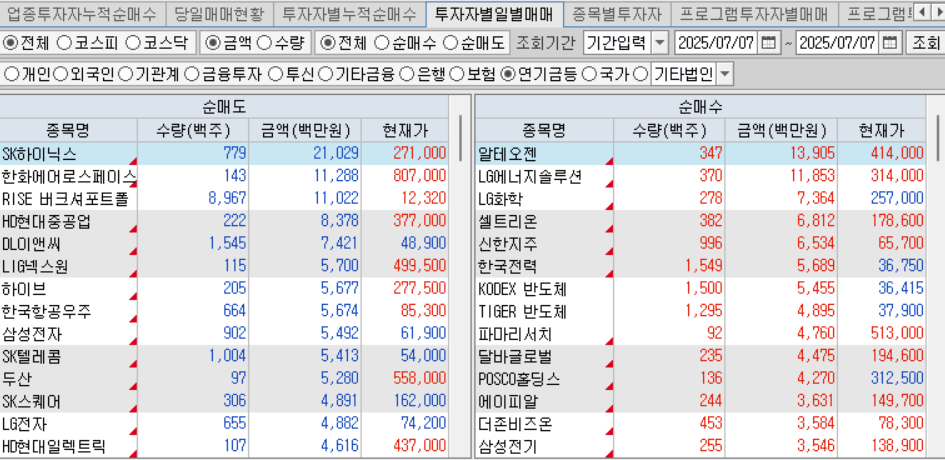The width and height of the screenshot is (945, 460).
Task: Sort by 금액(백만원) in 순매수 table
Action: (x=782, y=130)
